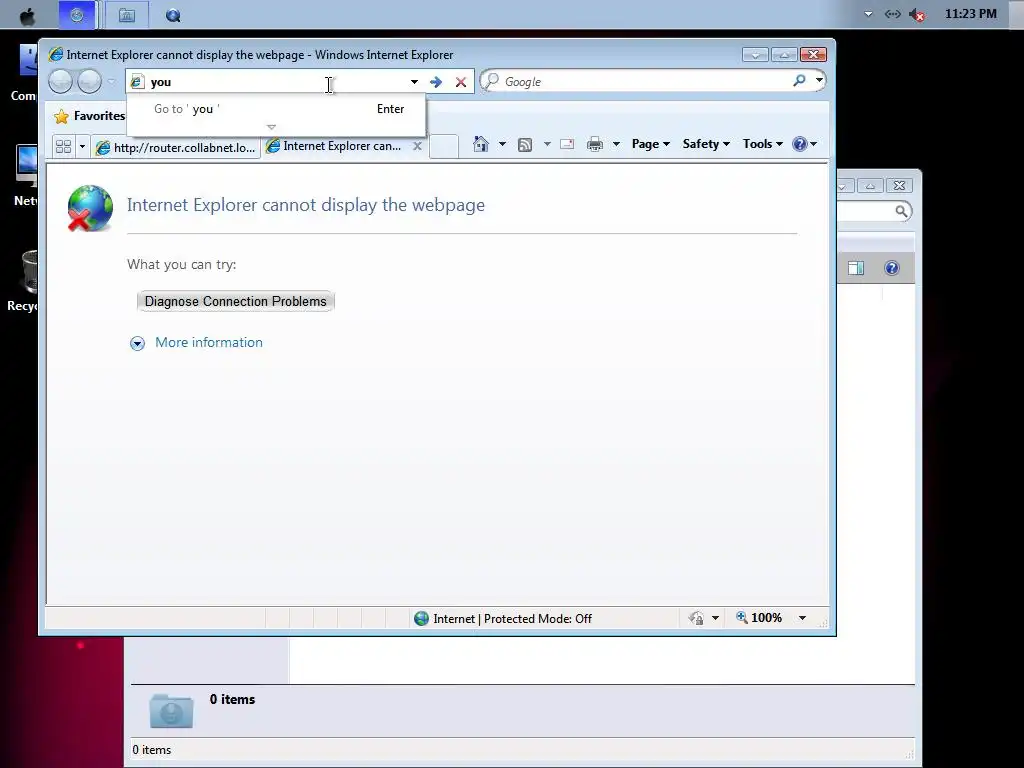Click the Print icon
Screen dimensions: 1024x768
(595, 144)
